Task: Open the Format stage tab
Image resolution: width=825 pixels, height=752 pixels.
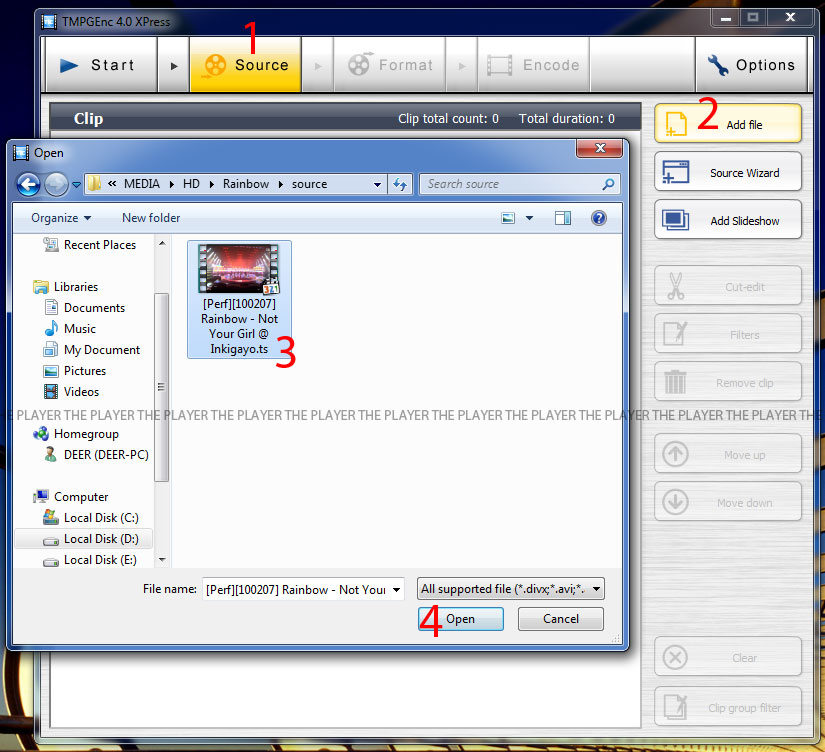Action: pyautogui.click(x=389, y=65)
